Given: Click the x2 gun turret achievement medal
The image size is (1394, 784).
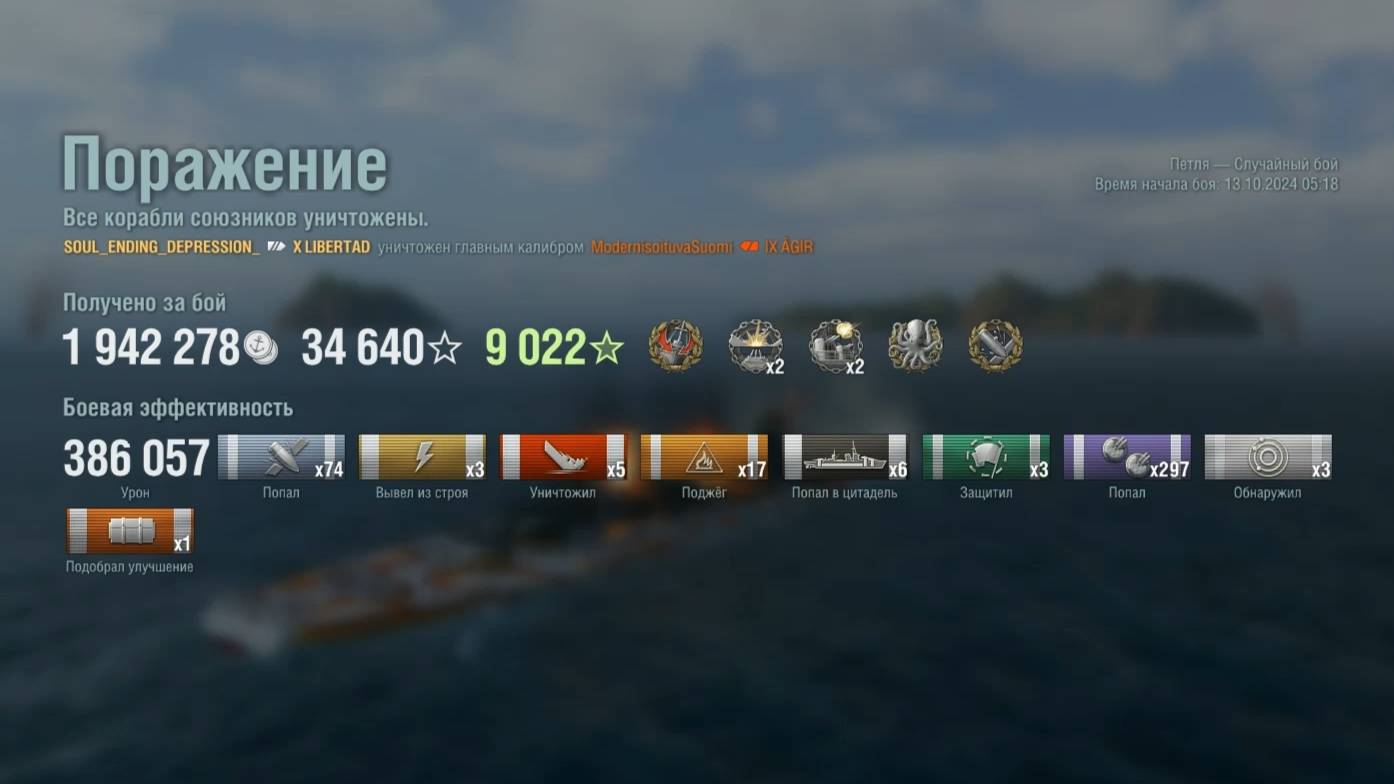Looking at the screenshot, I should click(835, 346).
